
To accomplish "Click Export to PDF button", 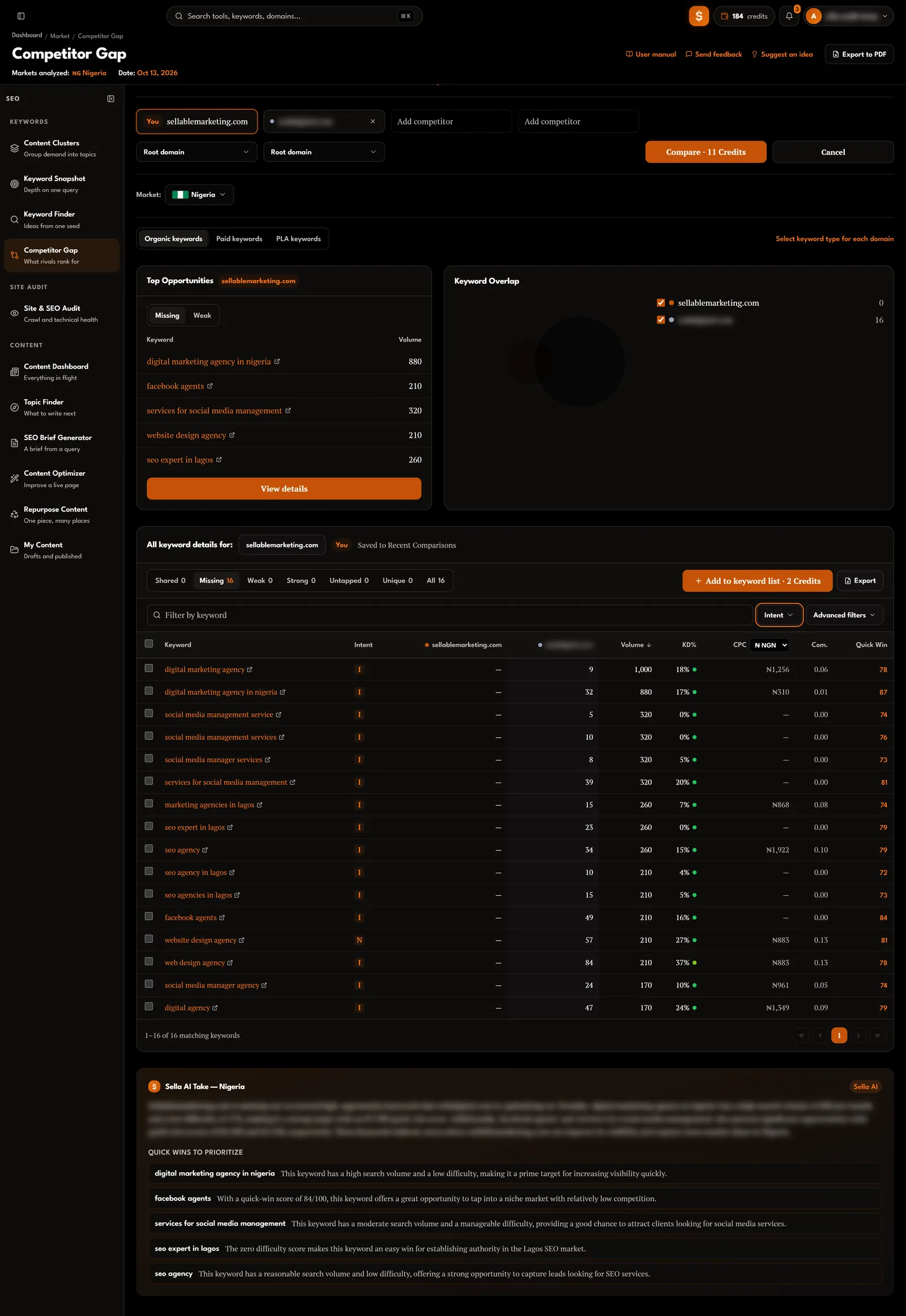I will 859,54.
